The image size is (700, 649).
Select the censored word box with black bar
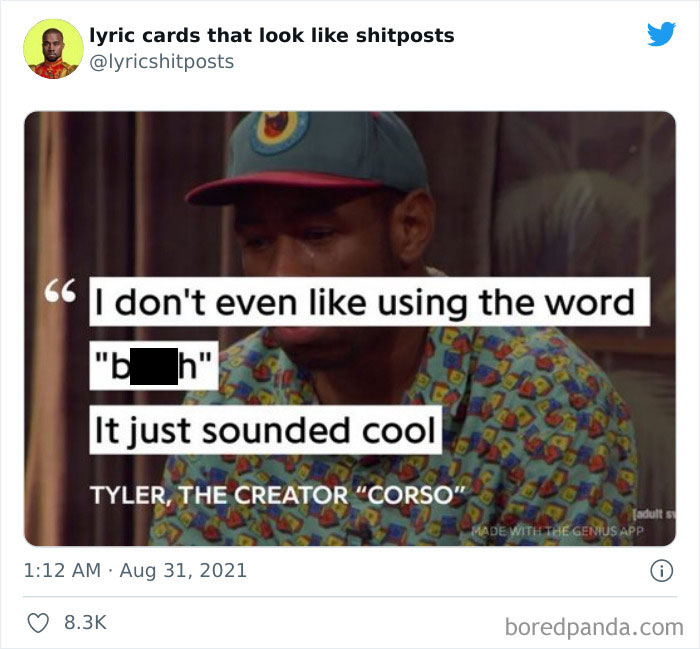pos(154,366)
